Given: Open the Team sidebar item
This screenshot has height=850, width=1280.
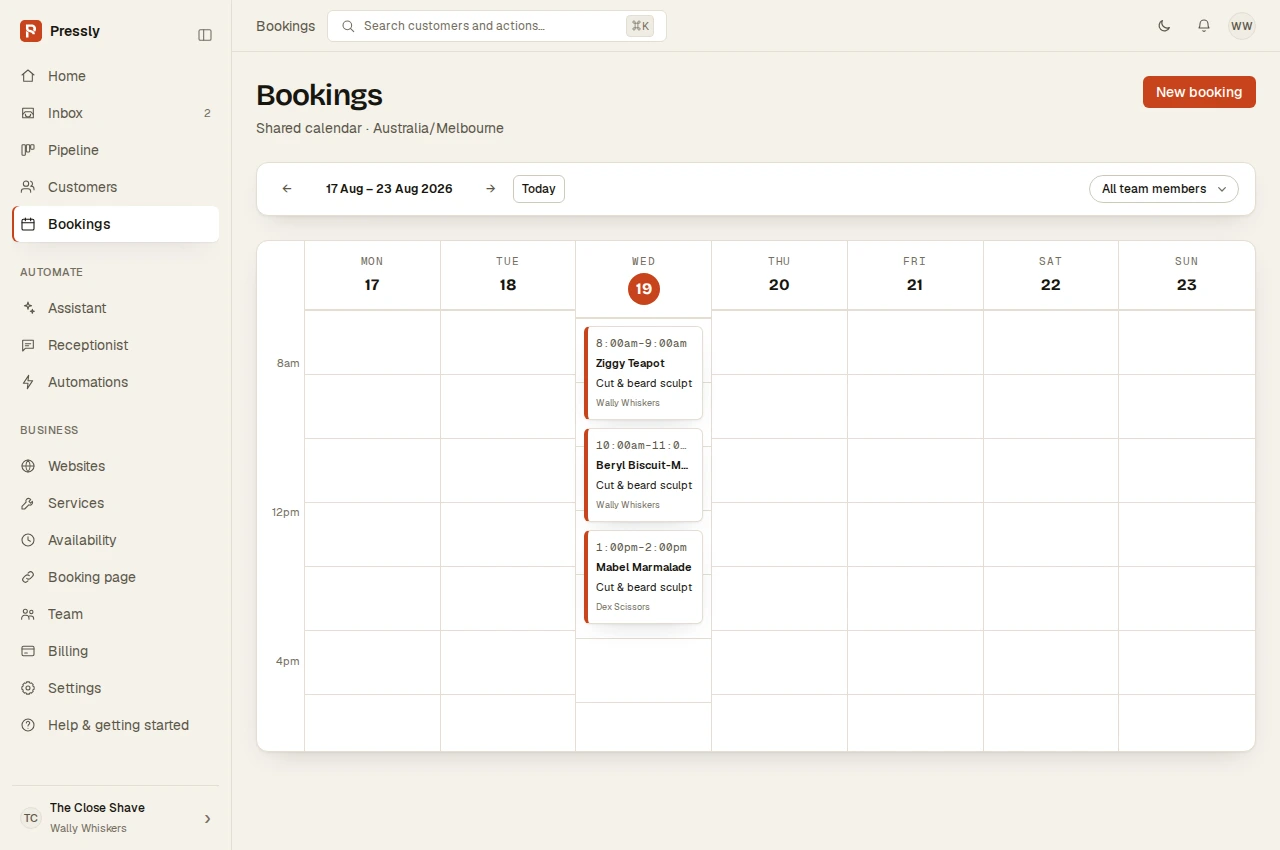Looking at the screenshot, I should [x=116, y=614].
